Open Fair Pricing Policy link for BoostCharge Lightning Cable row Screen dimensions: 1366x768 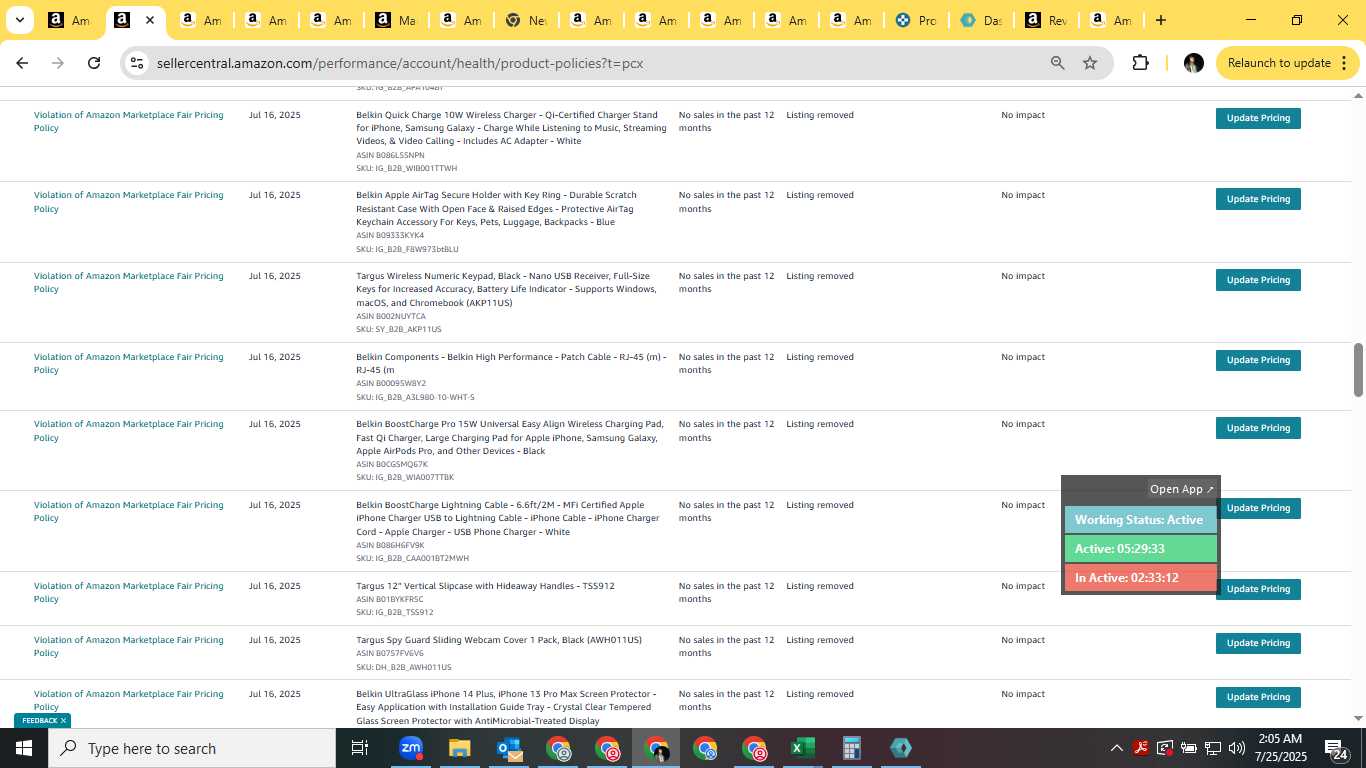click(x=129, y=511)
